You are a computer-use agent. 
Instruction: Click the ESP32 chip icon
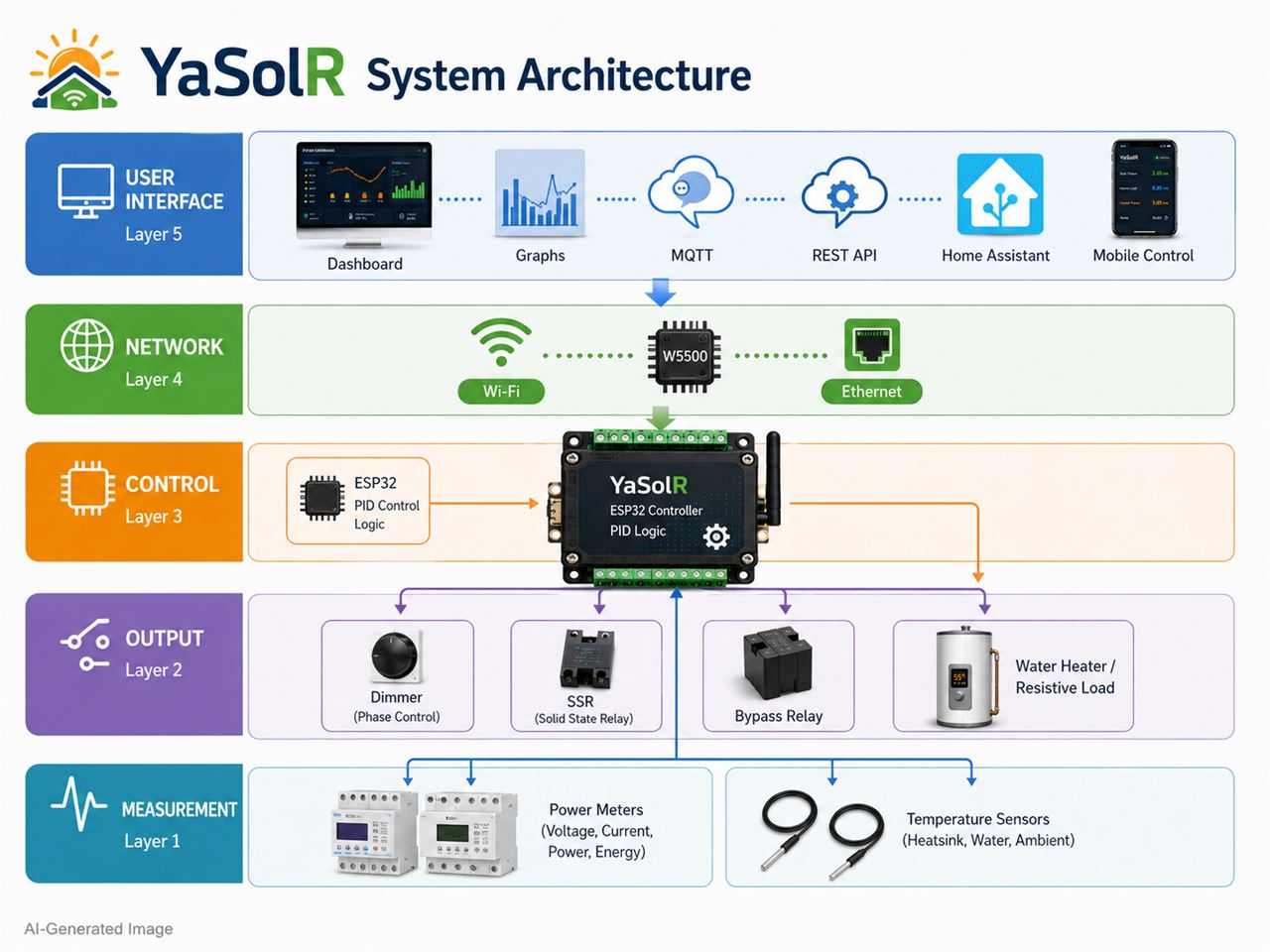coord(322,499)
